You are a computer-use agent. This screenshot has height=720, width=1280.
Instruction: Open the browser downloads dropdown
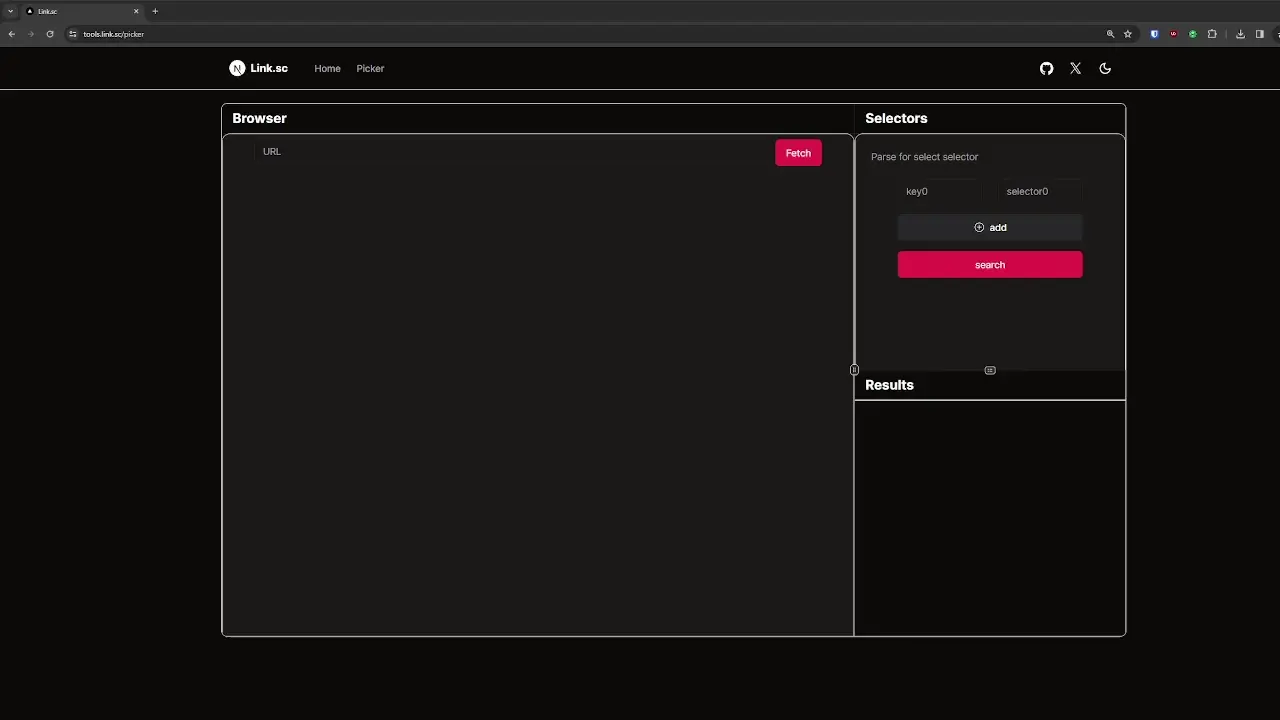click(1240, 33)
